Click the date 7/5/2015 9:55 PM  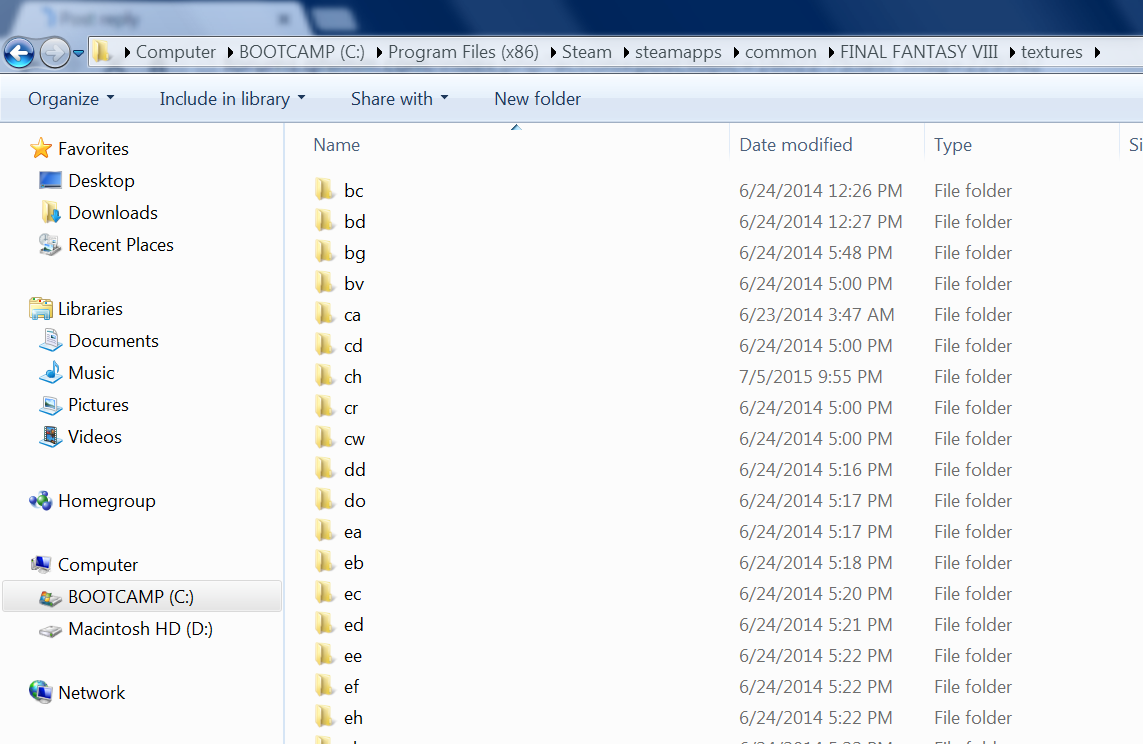point(810,377)
